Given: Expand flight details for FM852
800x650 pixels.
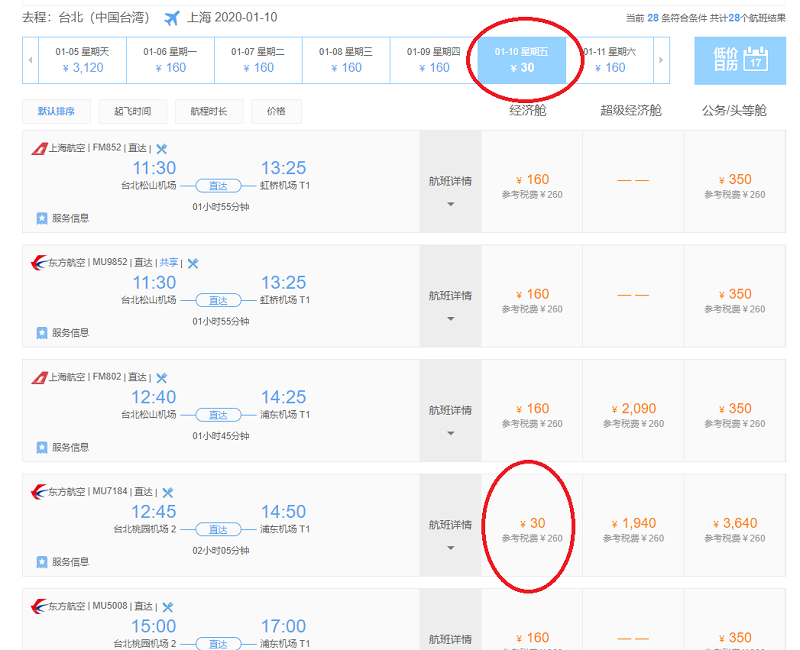Looking at the screenshot, I should click(450, 182).
